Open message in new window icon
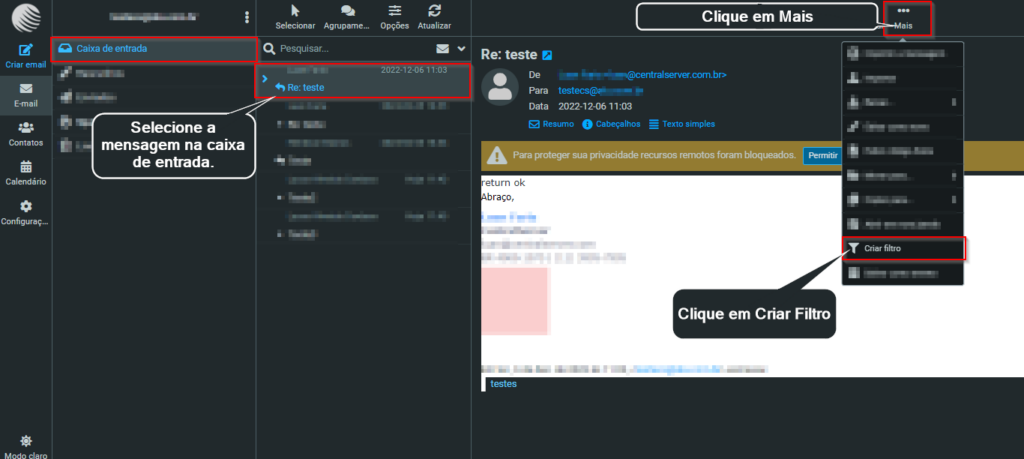1024x459 pixels. point(547,54)
